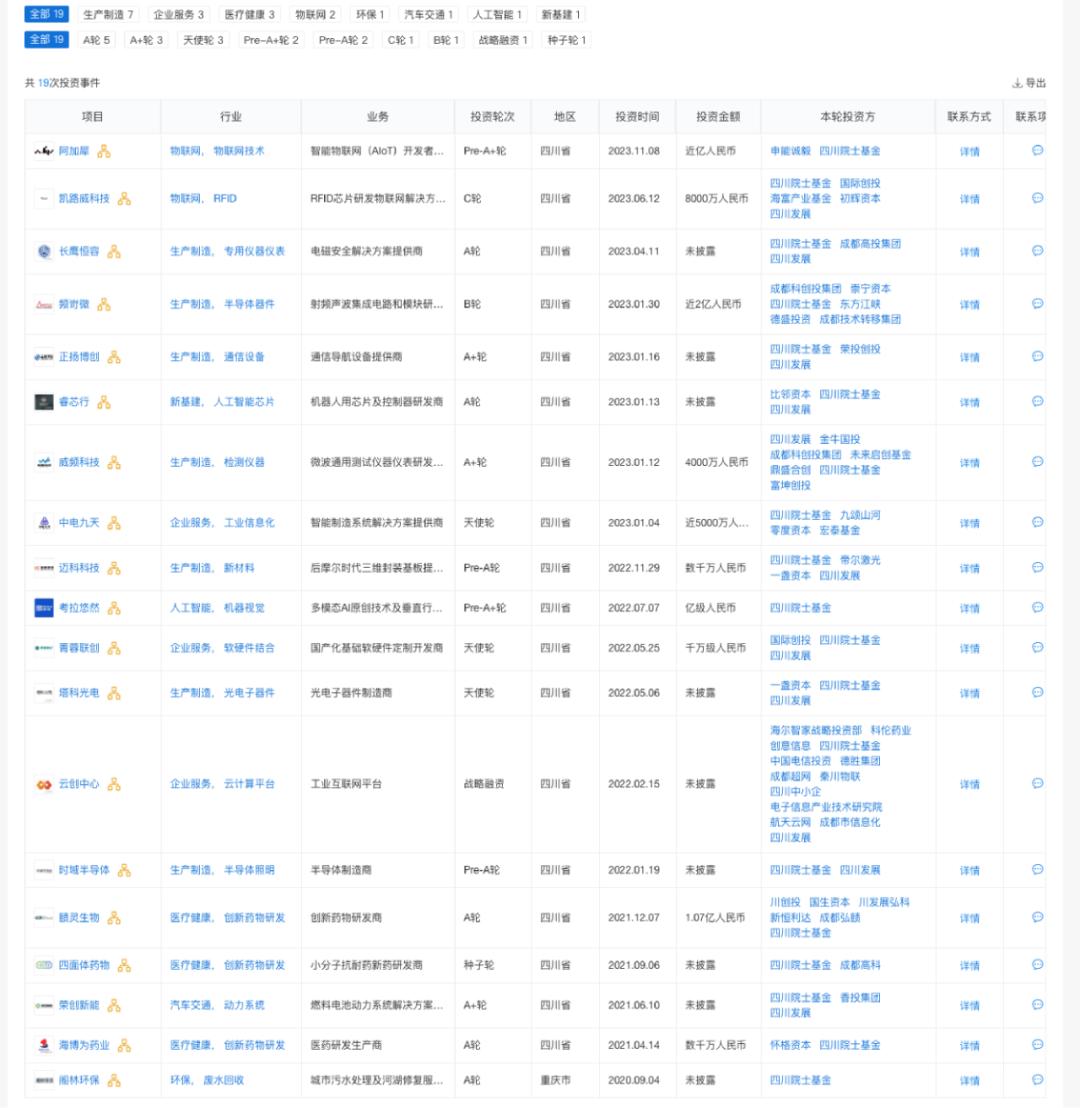Export the list with 导出 button
Viewport: 1080px width, 1108px height.
click(x=1029, y=83)
